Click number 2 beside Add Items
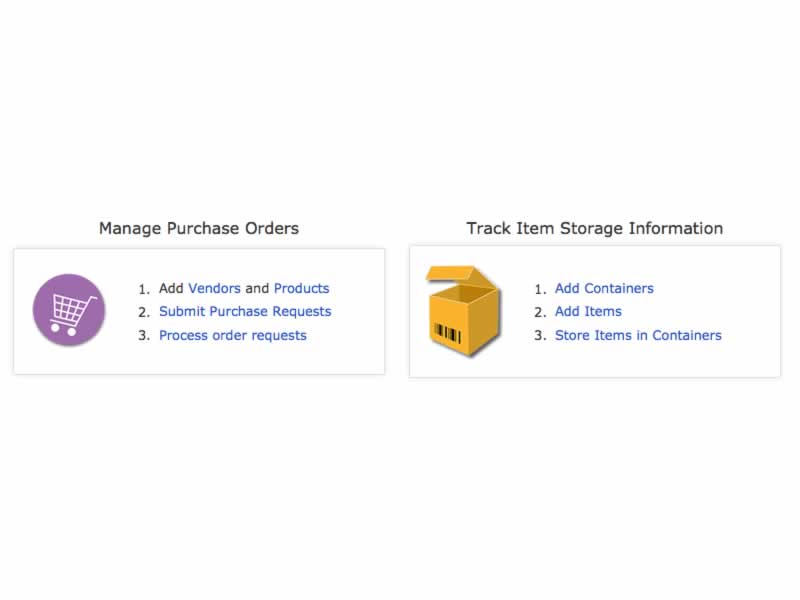 pos(539,312)
